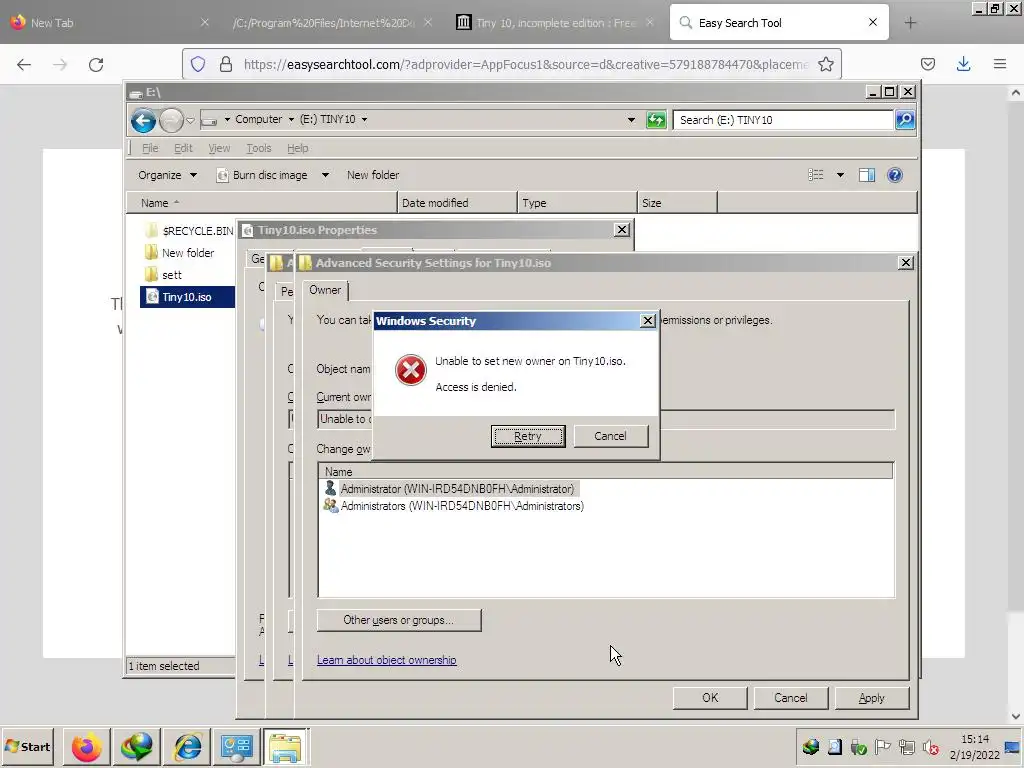
Task: Close Advanced Security Settings window
Action: (905, 263)
